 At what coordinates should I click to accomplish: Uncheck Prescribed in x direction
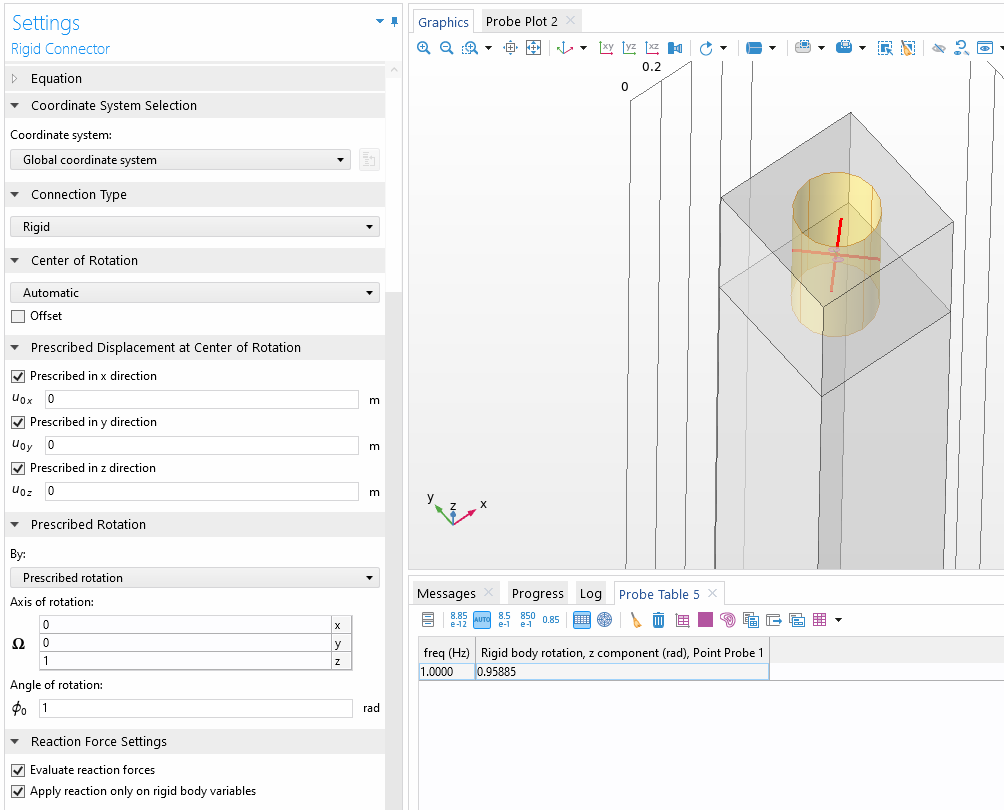tap(18, 377)
